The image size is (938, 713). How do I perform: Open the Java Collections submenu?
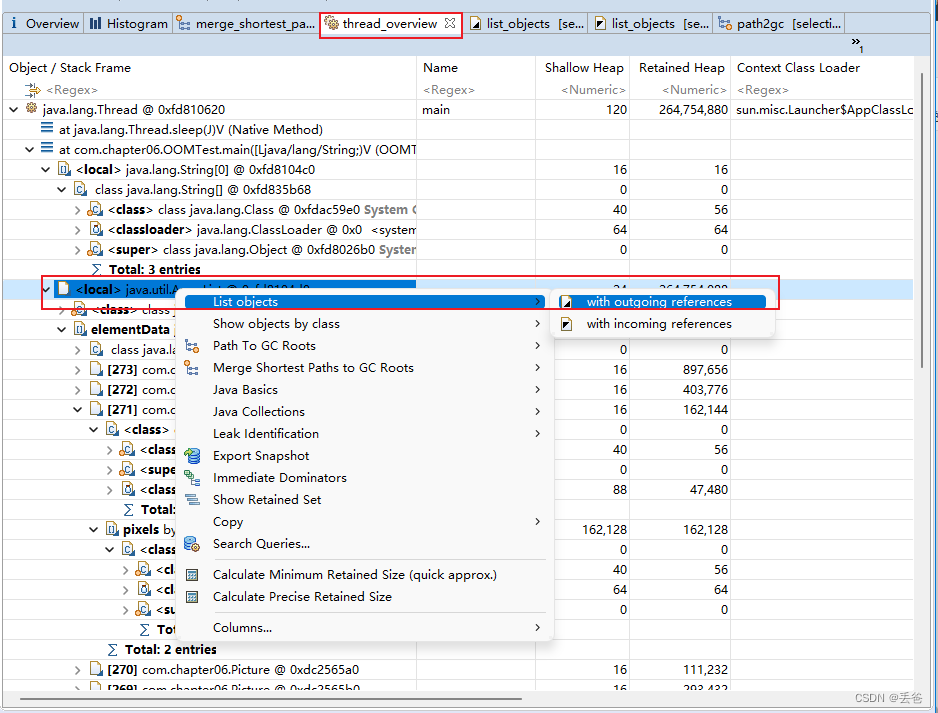click(x=365, y=412)
